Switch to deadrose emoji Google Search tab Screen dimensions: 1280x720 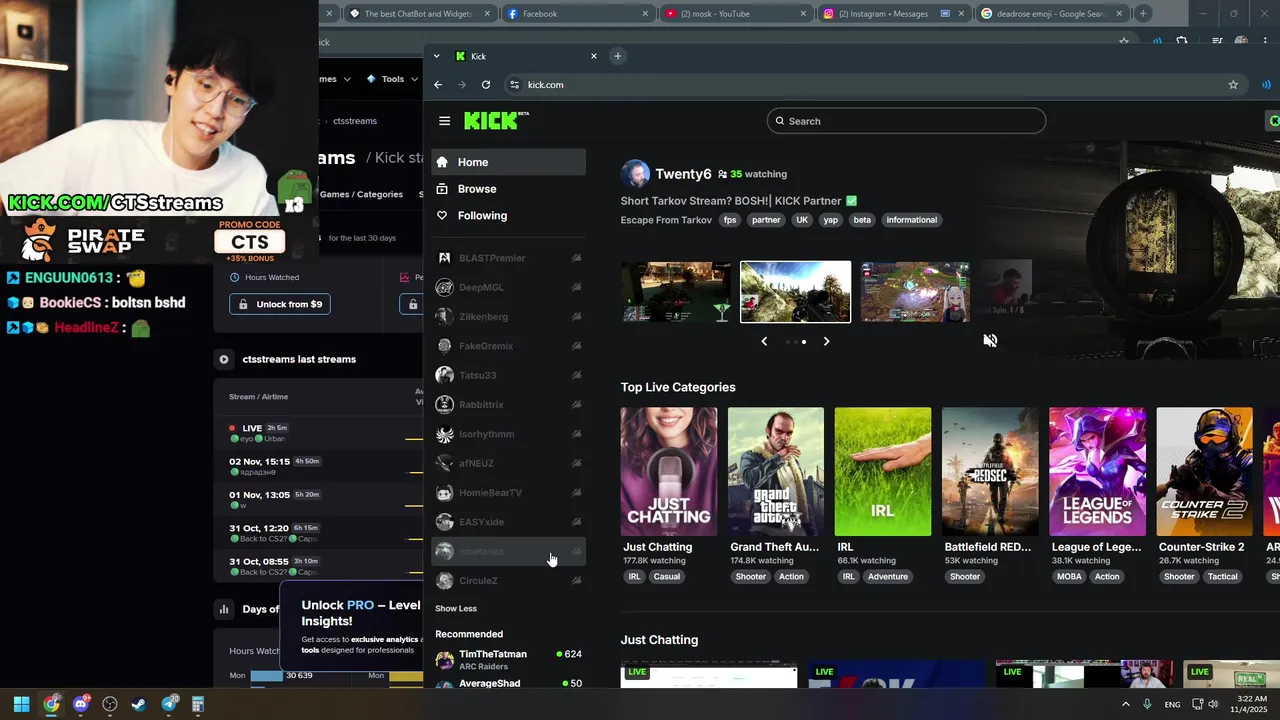tap(1051, 14)
